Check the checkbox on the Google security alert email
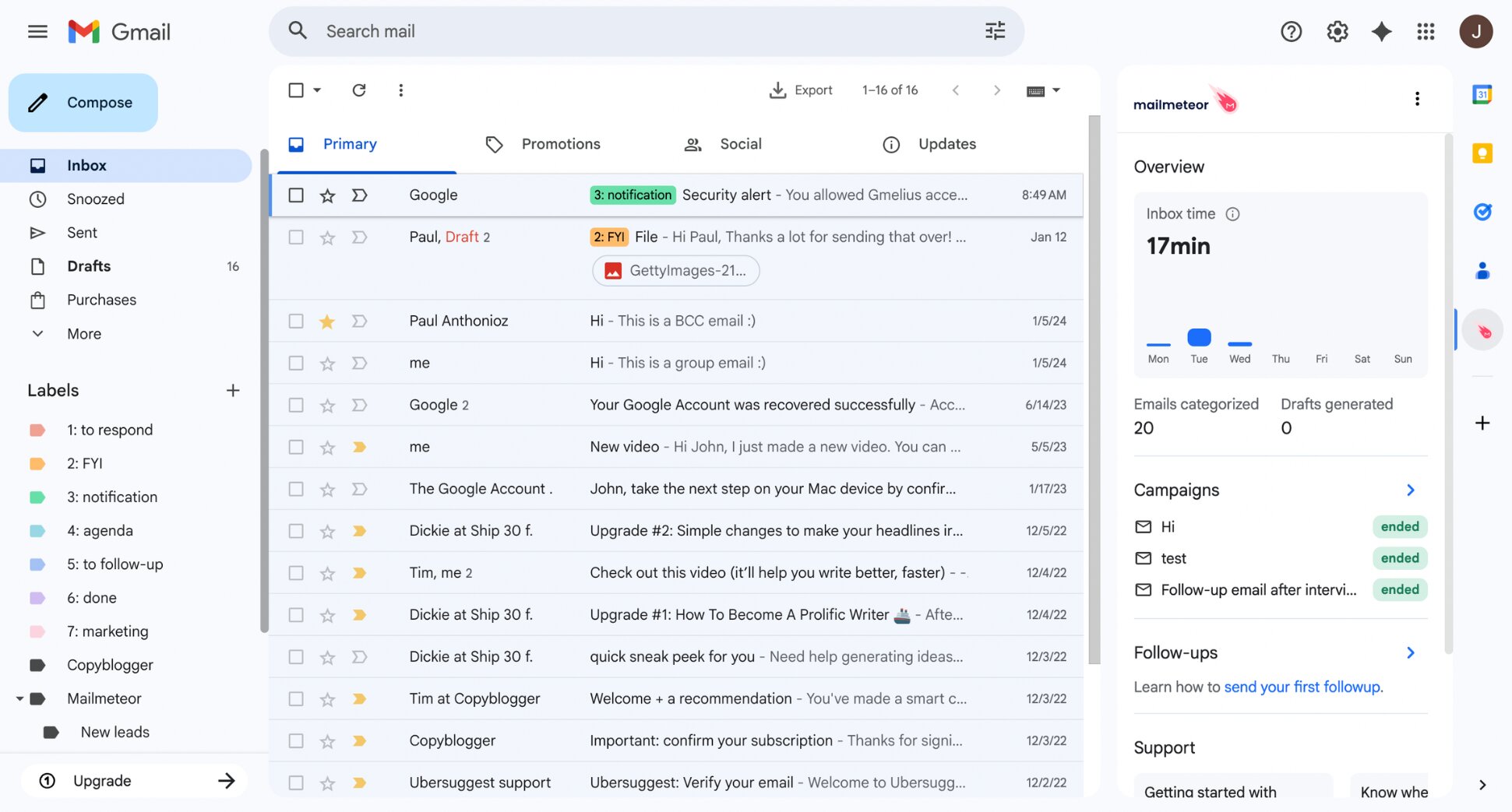The image size is (1512, 812). click(x=296, y=195)
